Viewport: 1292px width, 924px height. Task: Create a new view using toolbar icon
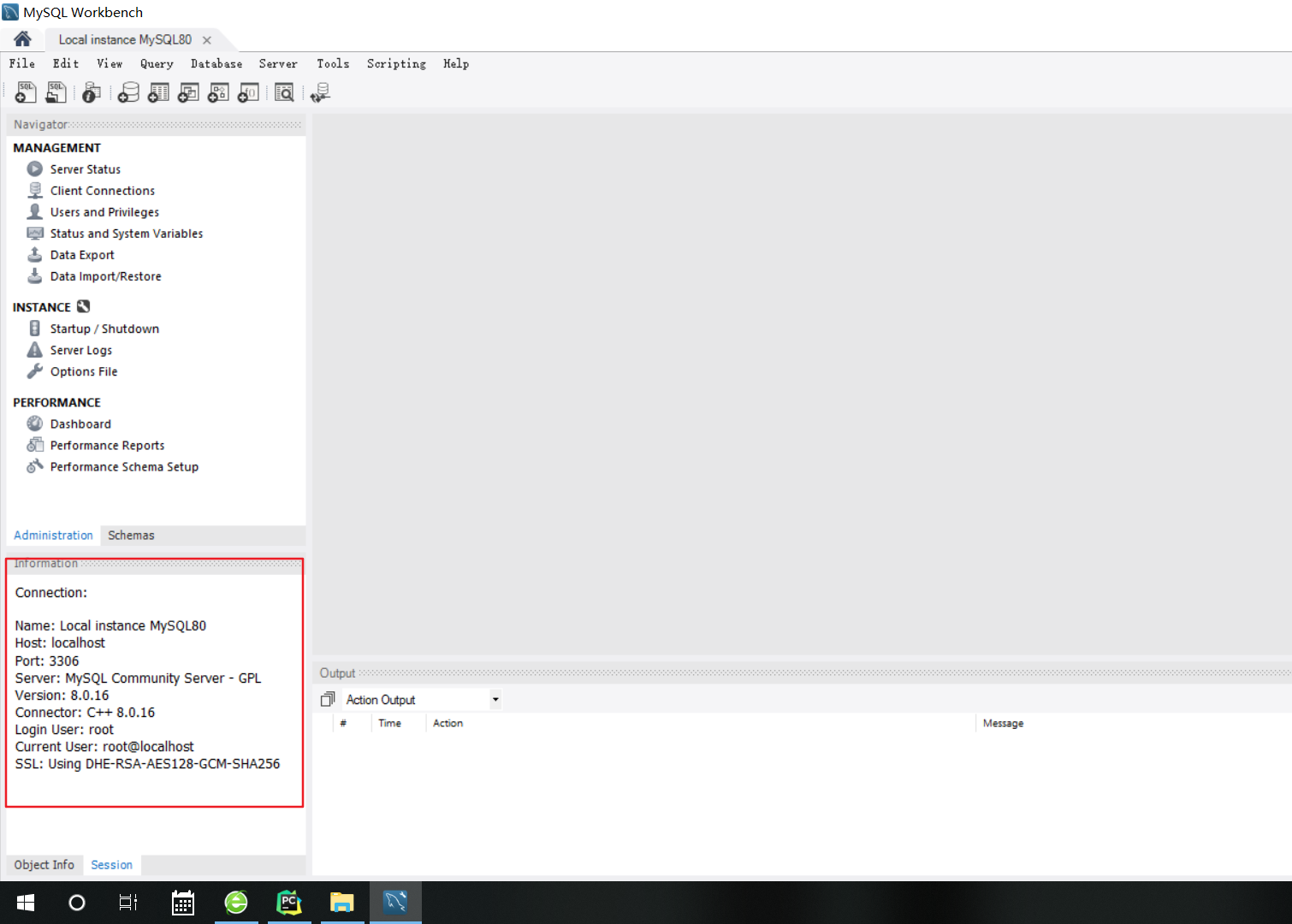point(188,92)
